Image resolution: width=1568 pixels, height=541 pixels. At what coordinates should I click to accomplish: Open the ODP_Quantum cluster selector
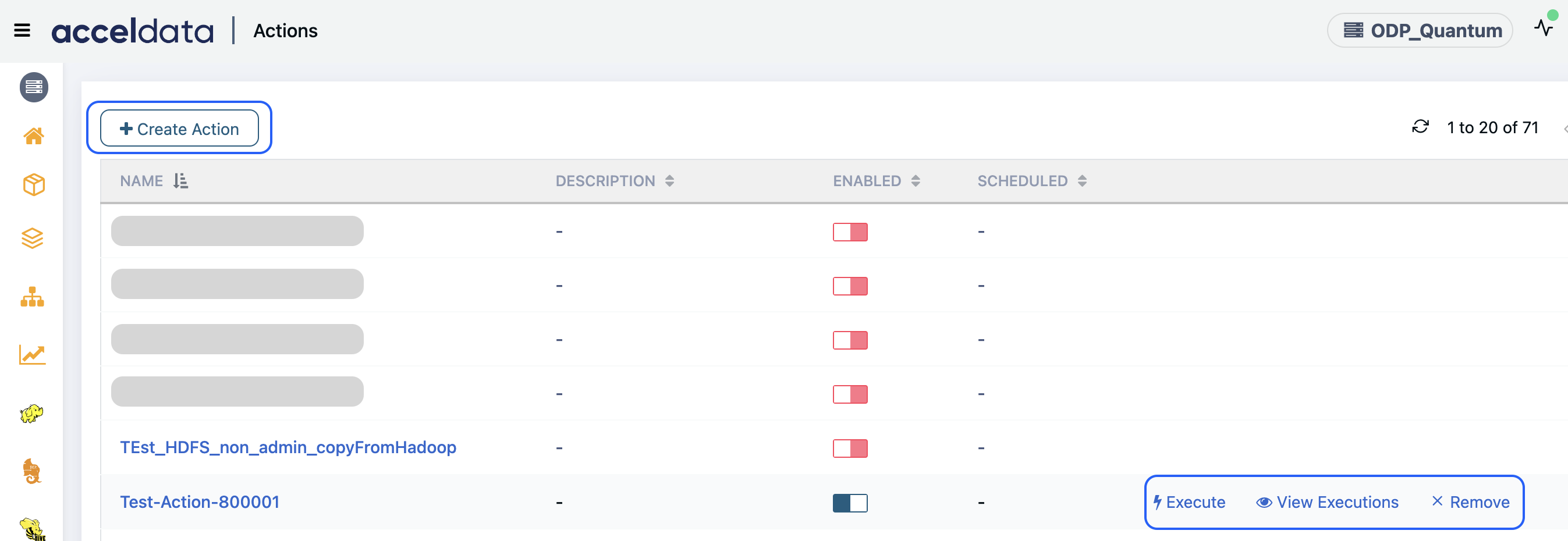coord(1420,30)
